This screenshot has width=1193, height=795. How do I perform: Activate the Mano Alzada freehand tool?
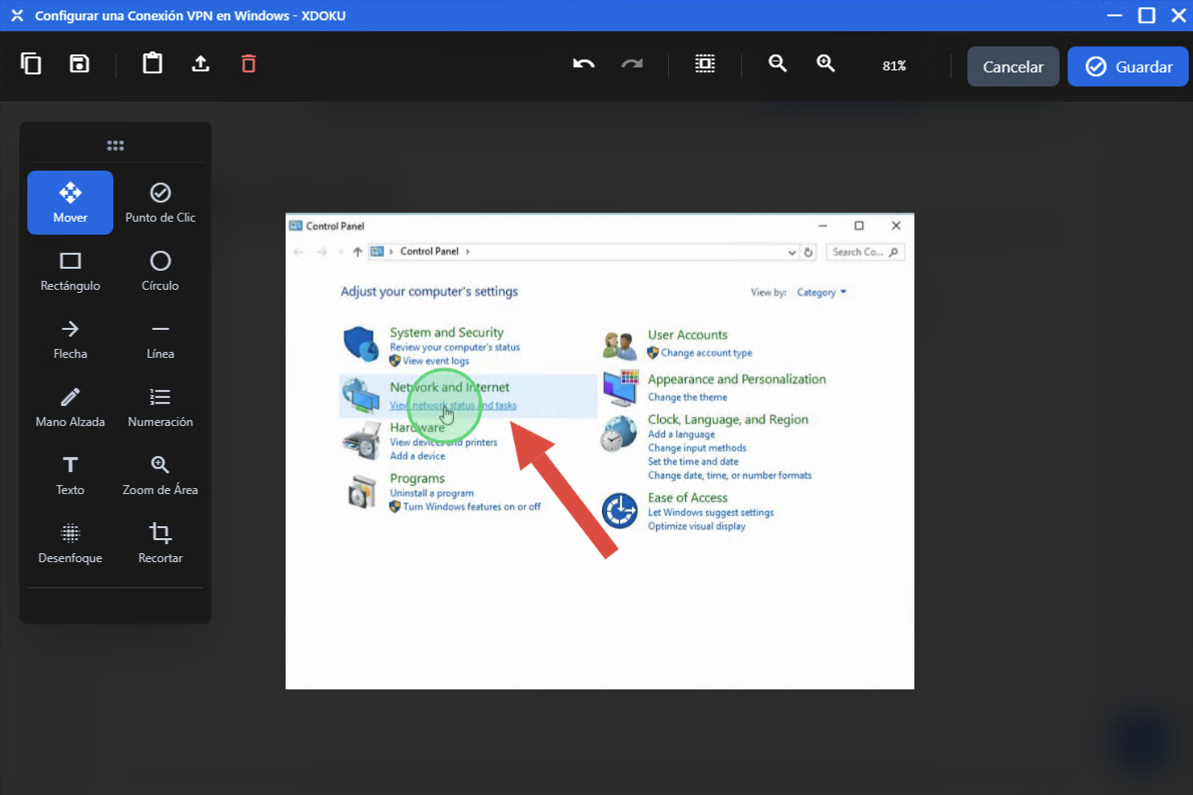tap(70, 407)
